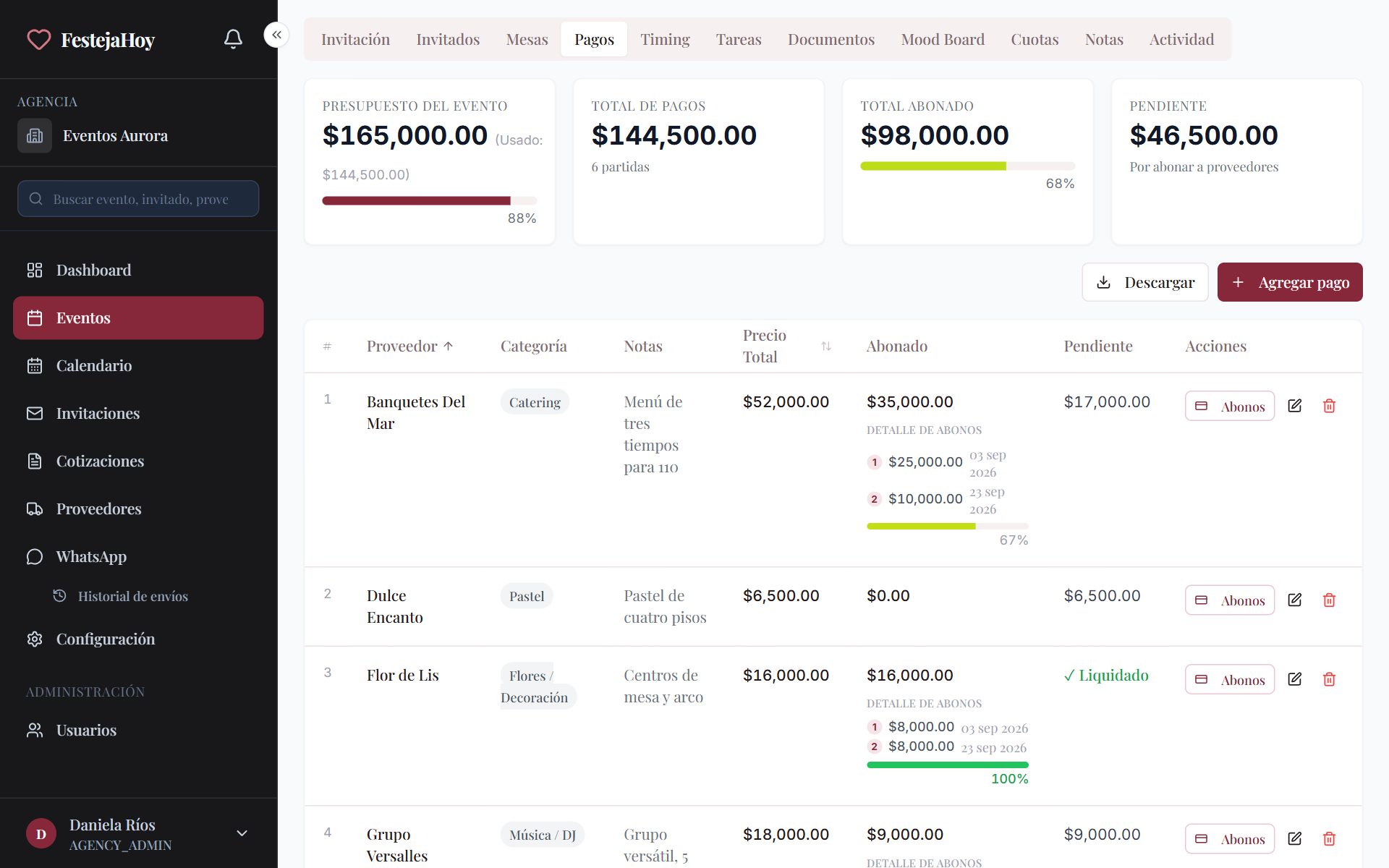Viewport: 1389px width, 868px height.
Task: Edit the Banquetes Del Mar payment
Action: point(1295,406)
